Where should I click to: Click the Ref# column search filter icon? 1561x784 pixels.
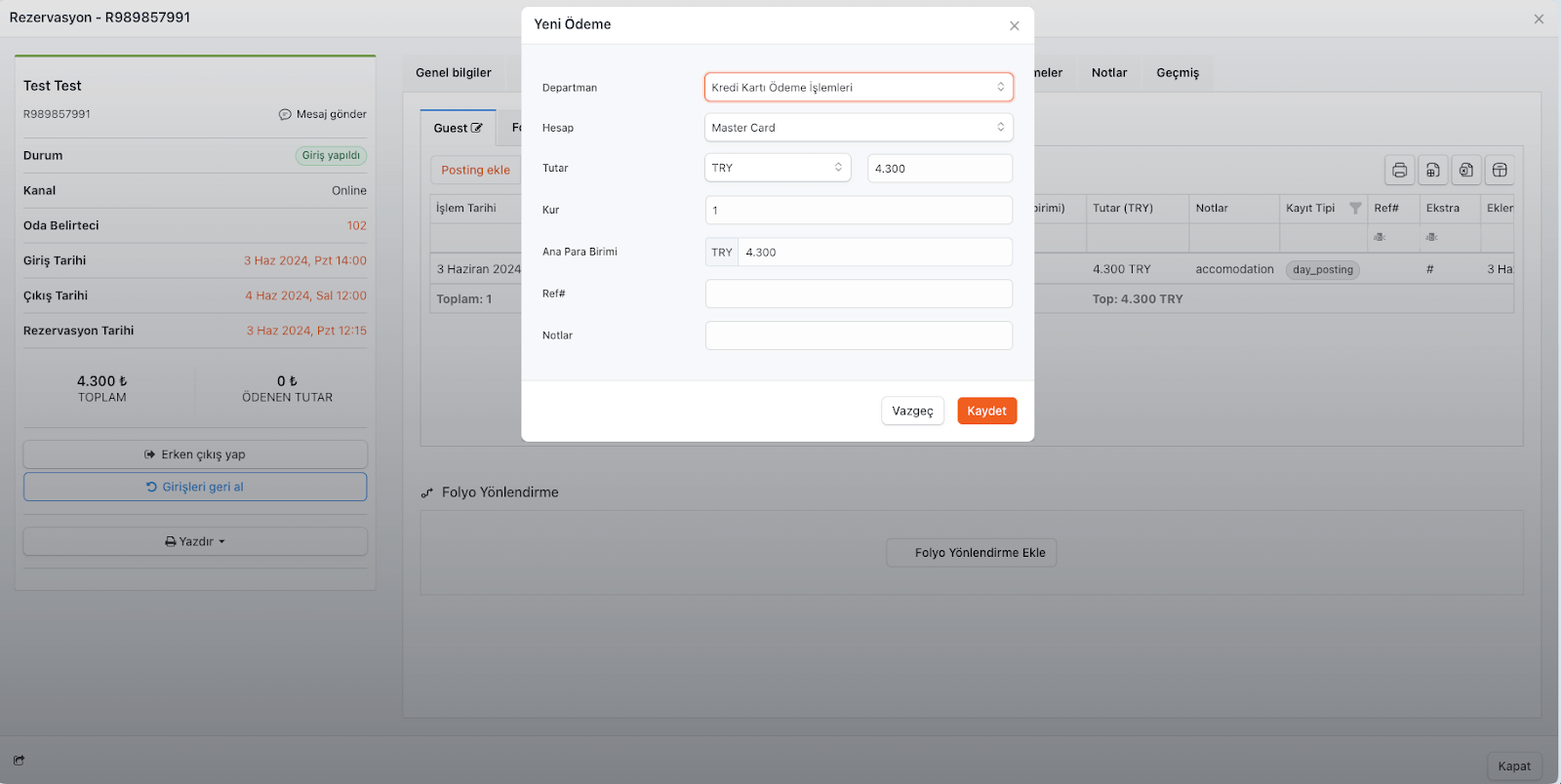tap(1380, 237)
